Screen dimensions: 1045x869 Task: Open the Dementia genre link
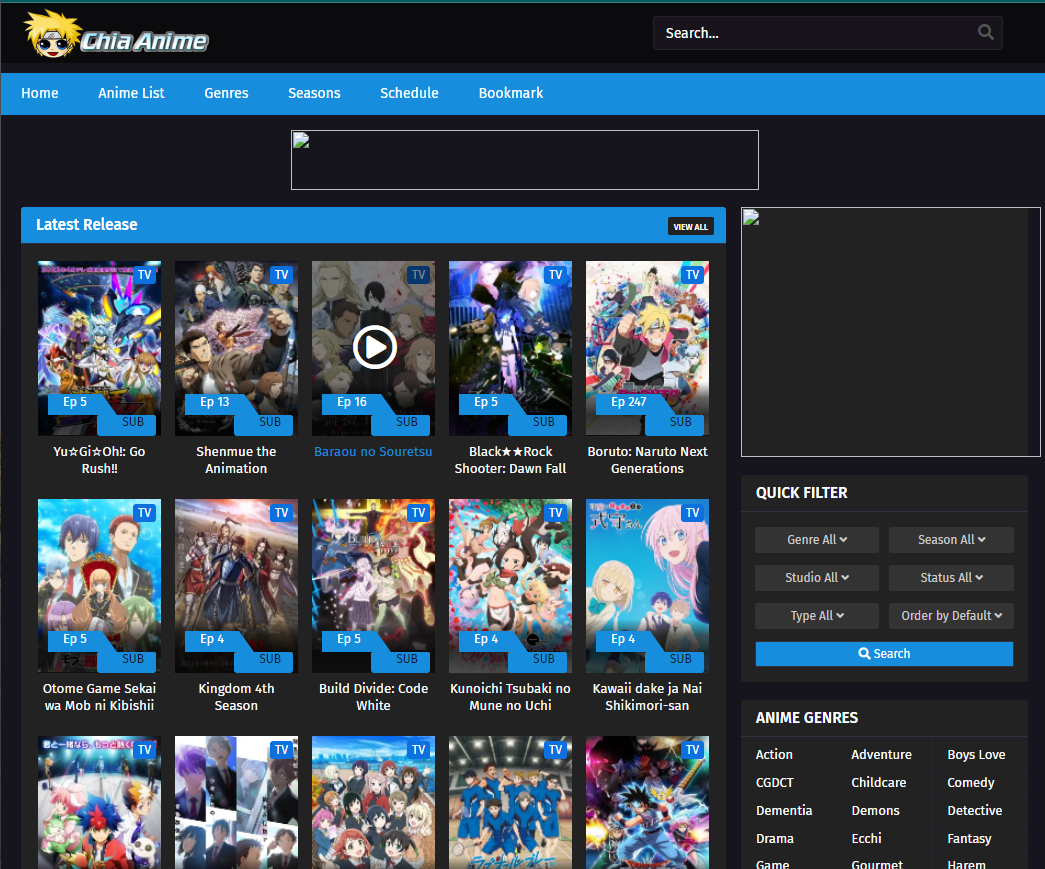click(x=784, y=810)
